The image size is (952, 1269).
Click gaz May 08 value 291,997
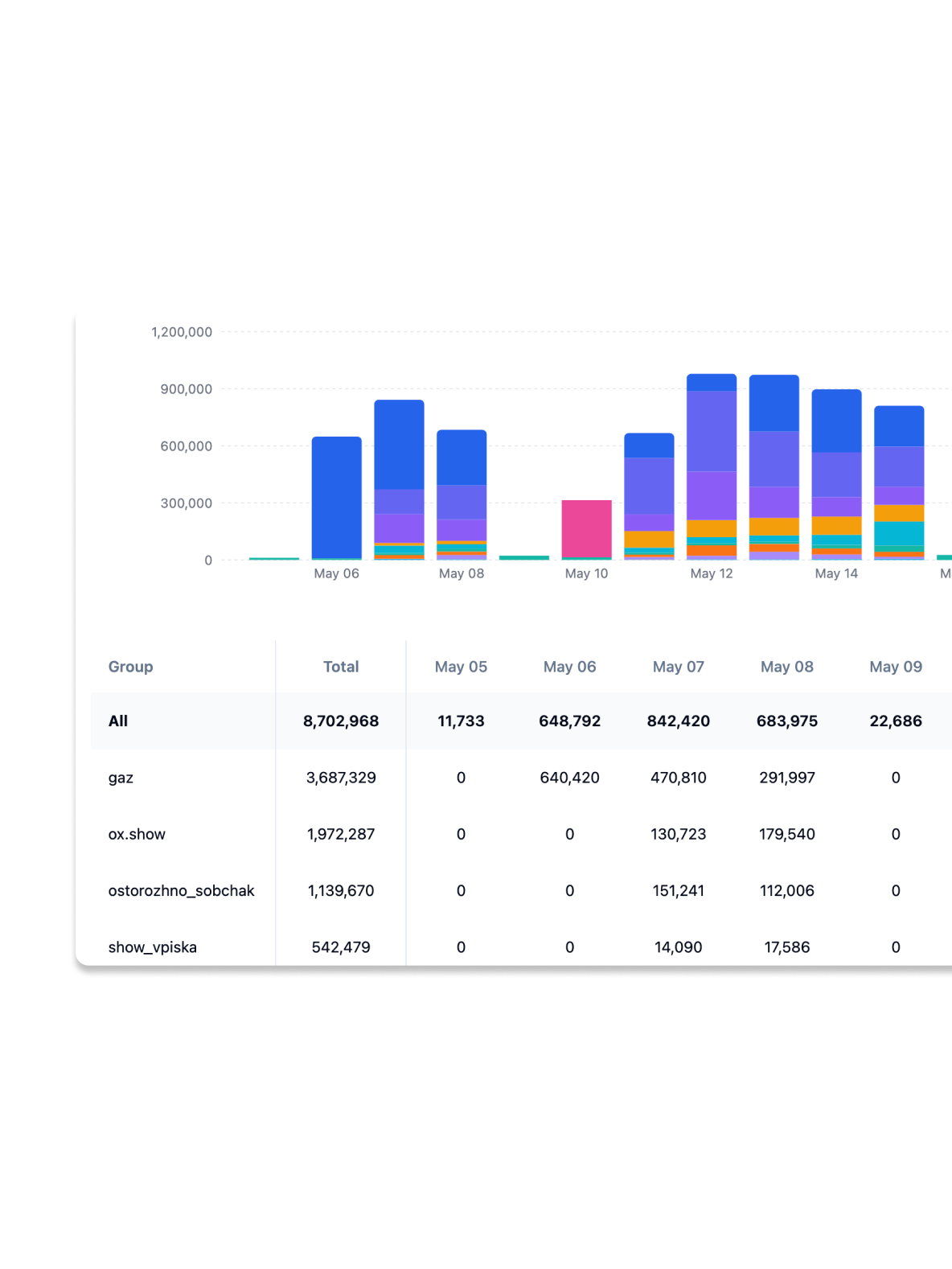click(x=787, y=778)
